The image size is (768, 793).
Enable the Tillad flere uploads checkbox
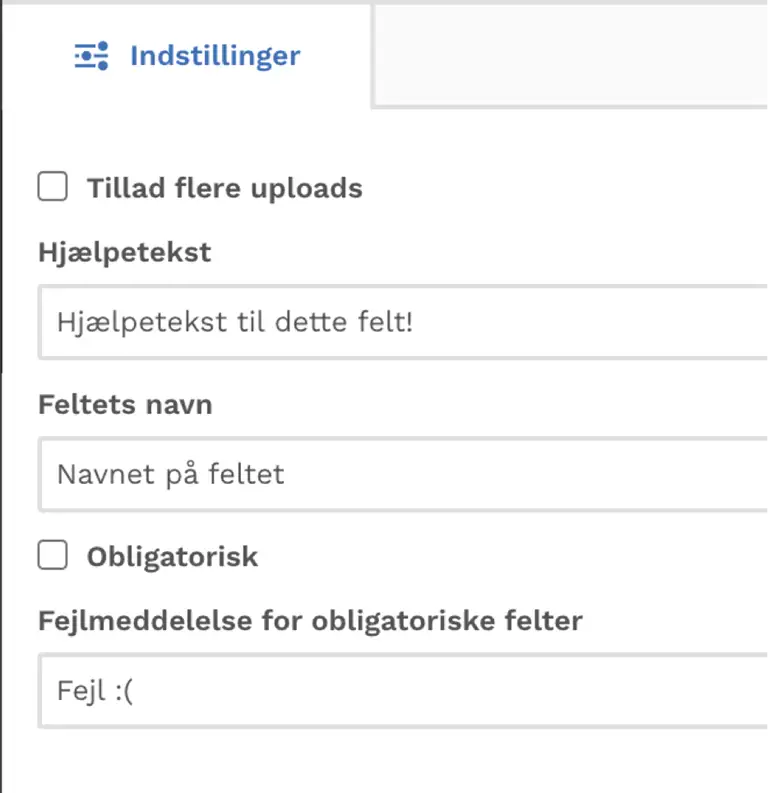[x=53, y=186]
